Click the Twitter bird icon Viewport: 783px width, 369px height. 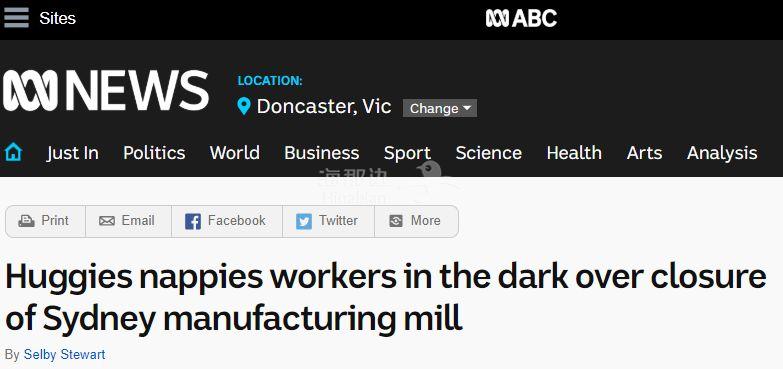304,221
